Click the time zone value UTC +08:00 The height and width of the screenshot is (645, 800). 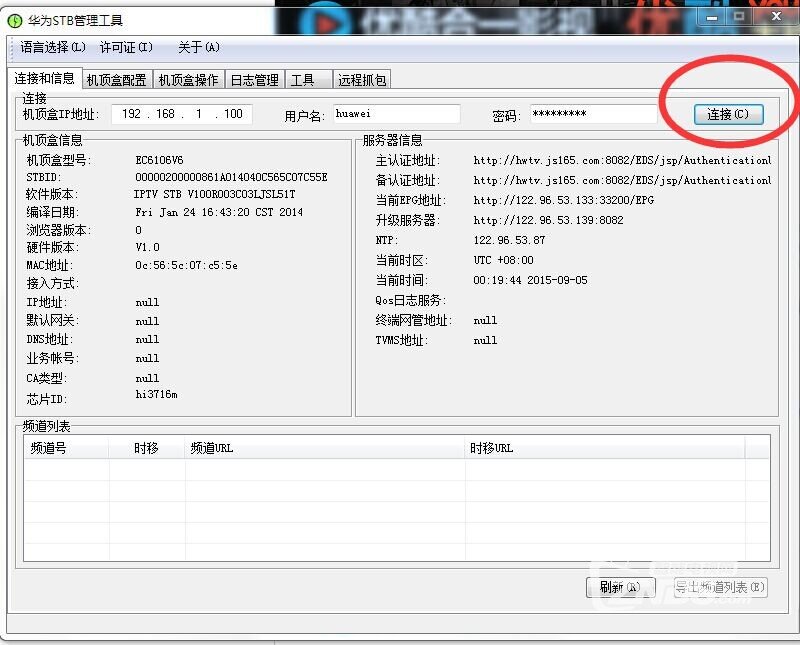tap(503, 260)
